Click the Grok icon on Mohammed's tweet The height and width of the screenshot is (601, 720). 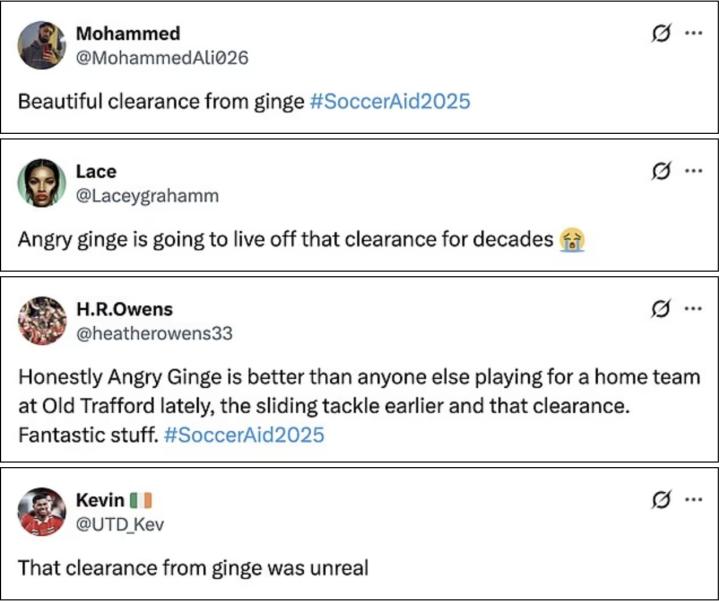point(660,33)
